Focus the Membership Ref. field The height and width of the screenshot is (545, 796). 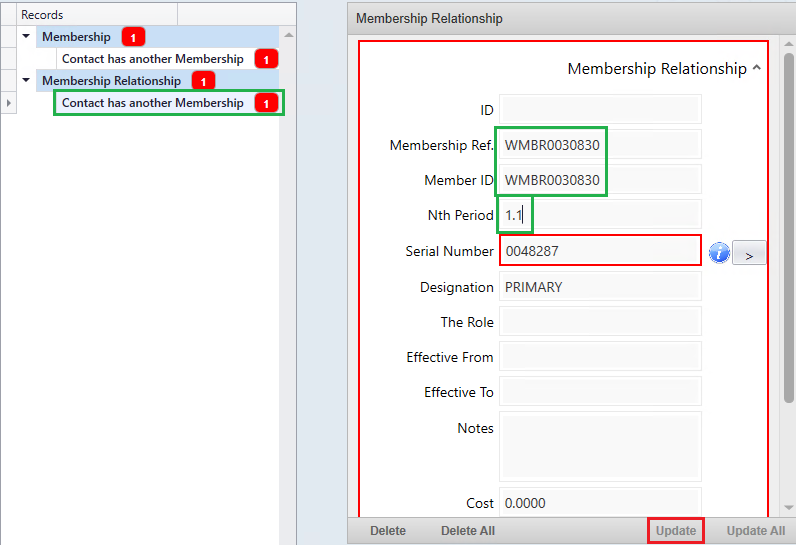600,145
